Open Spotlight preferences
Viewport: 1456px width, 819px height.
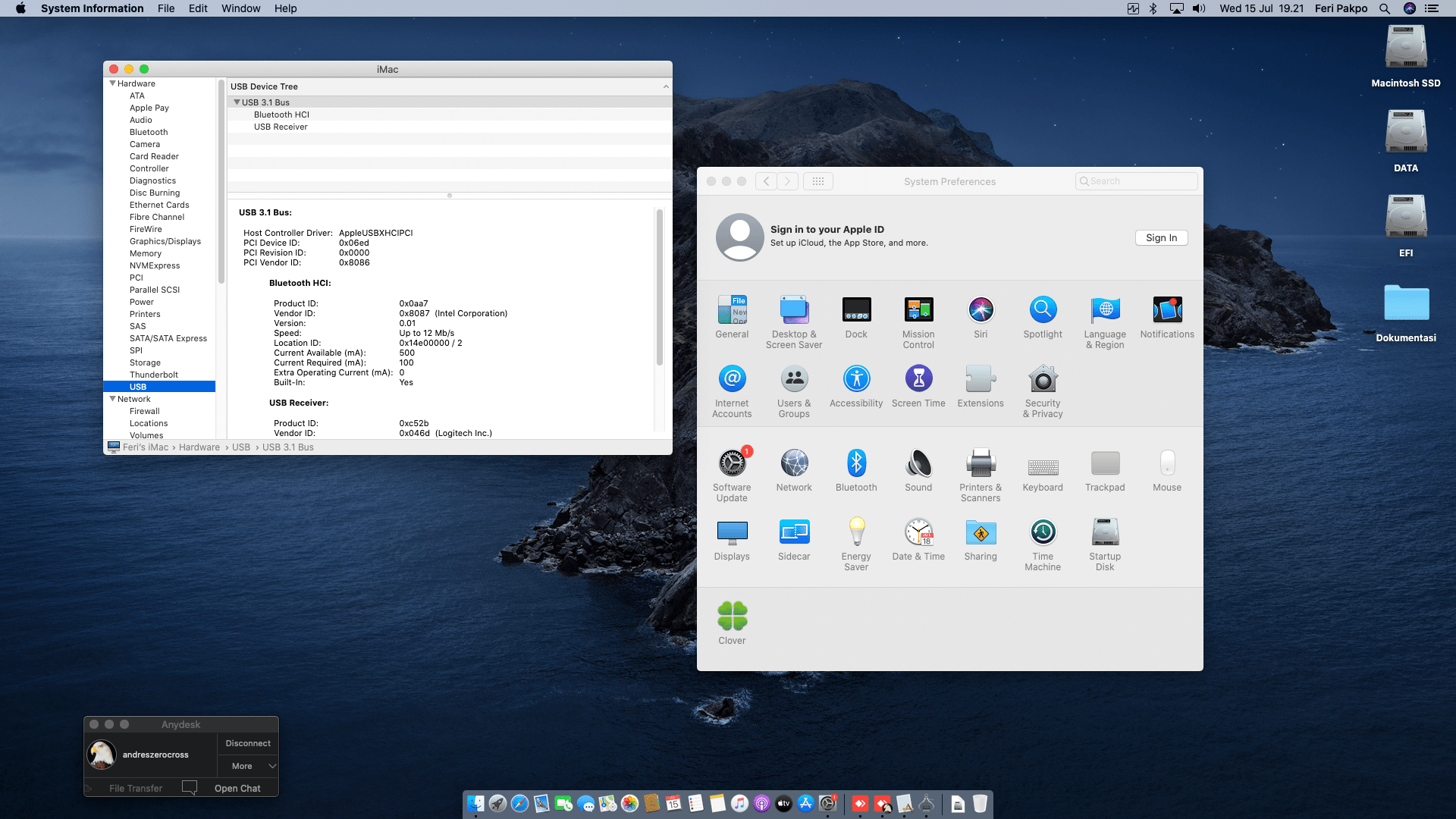[x=1043, y=316]
